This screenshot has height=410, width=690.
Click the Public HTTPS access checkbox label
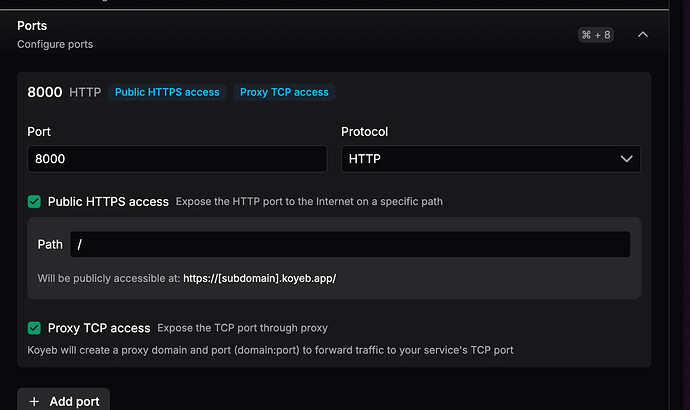[108, 201]
